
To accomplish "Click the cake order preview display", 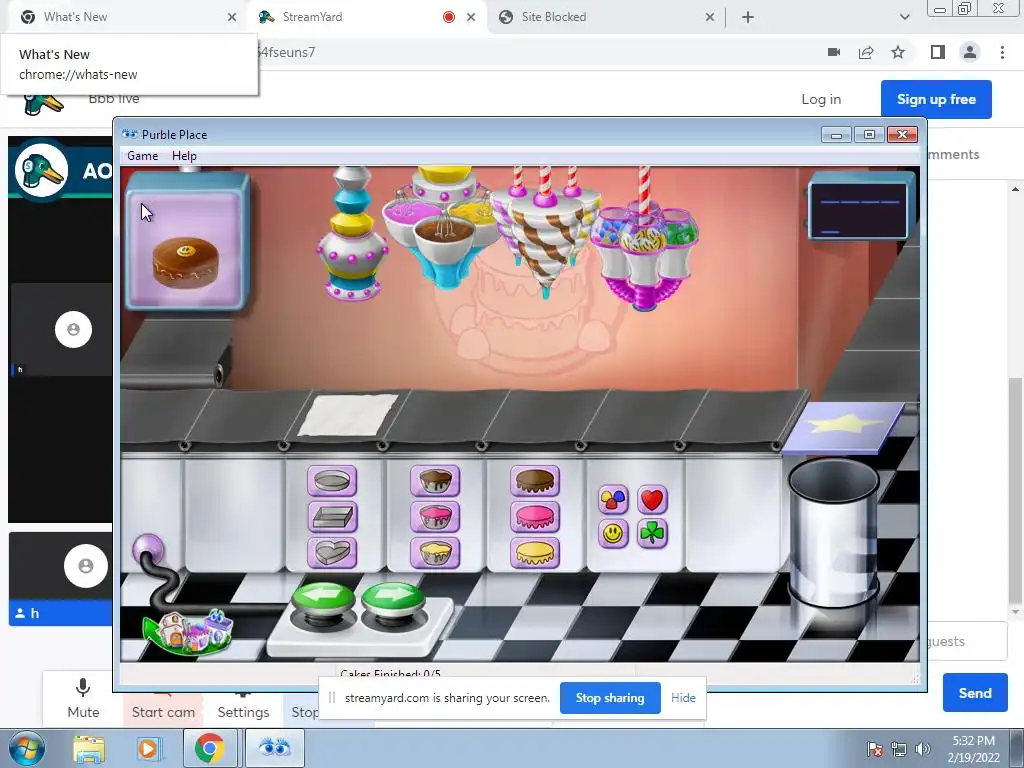I will point(187,242).
